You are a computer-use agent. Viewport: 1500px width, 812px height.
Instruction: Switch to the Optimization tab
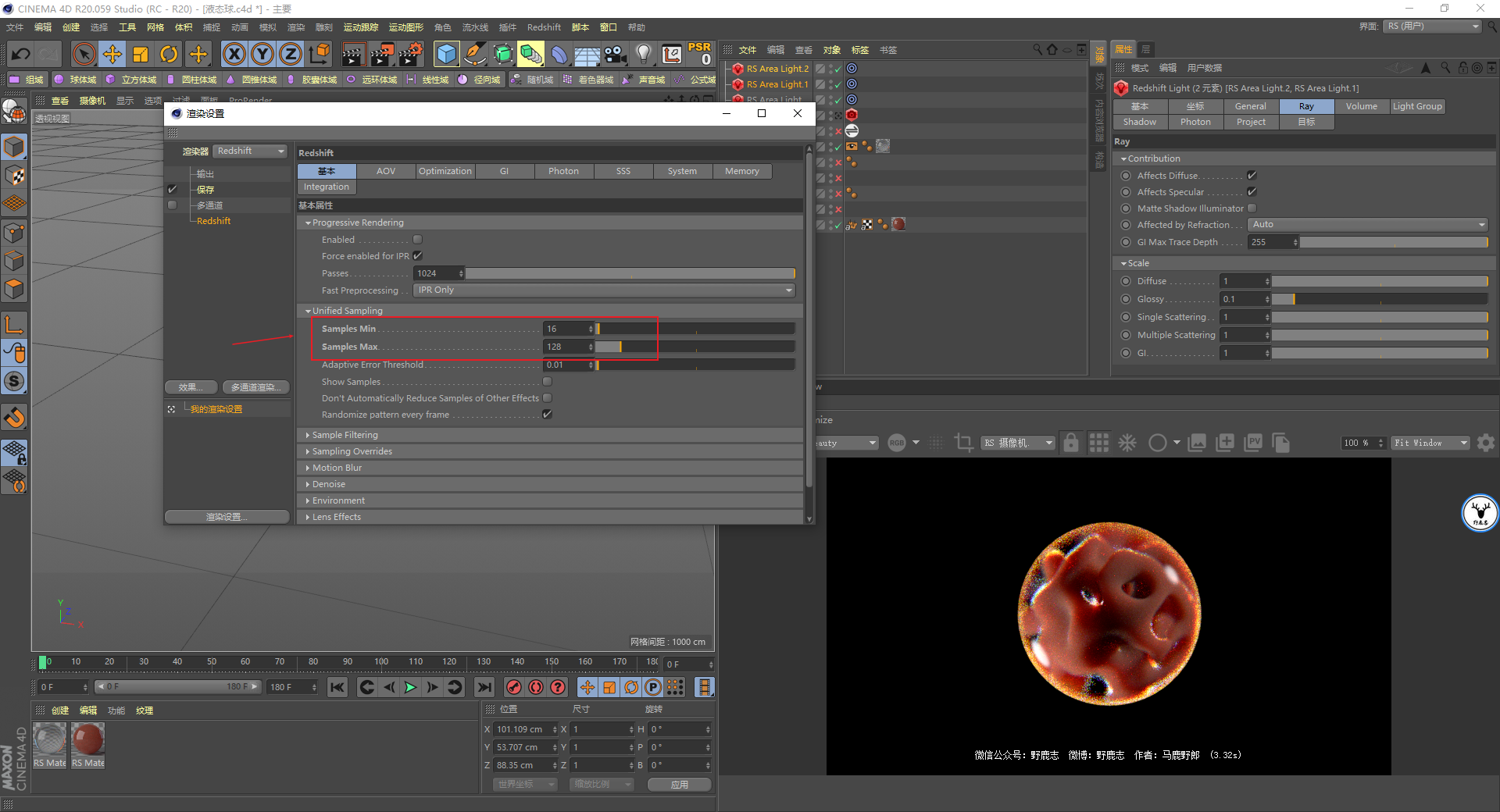click(x=445, y=171)
